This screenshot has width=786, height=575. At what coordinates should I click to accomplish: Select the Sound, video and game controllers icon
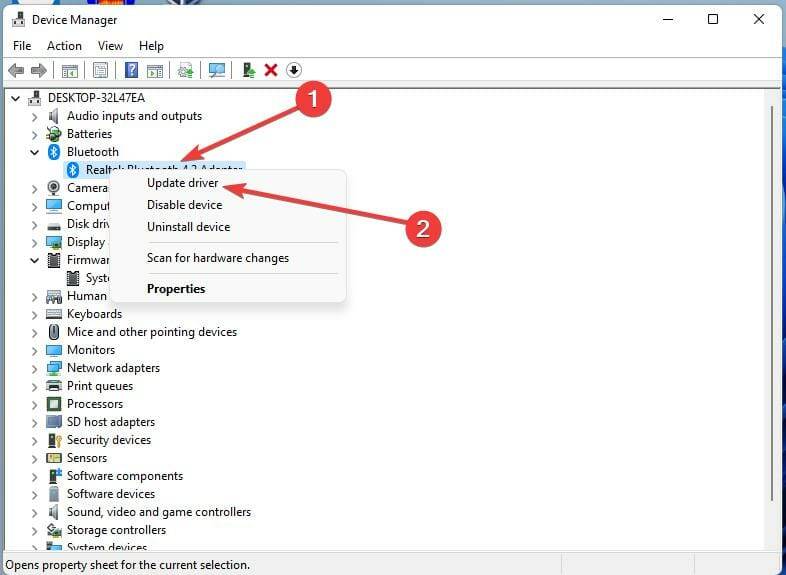54,512
